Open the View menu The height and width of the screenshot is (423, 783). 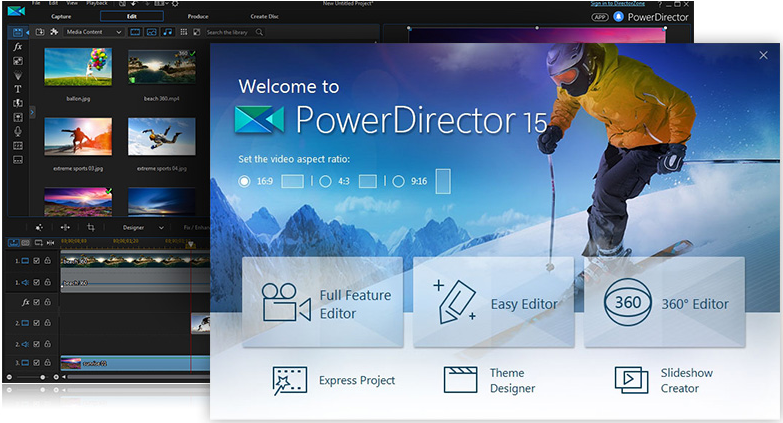pyautogui.click(x=72, y=3)
